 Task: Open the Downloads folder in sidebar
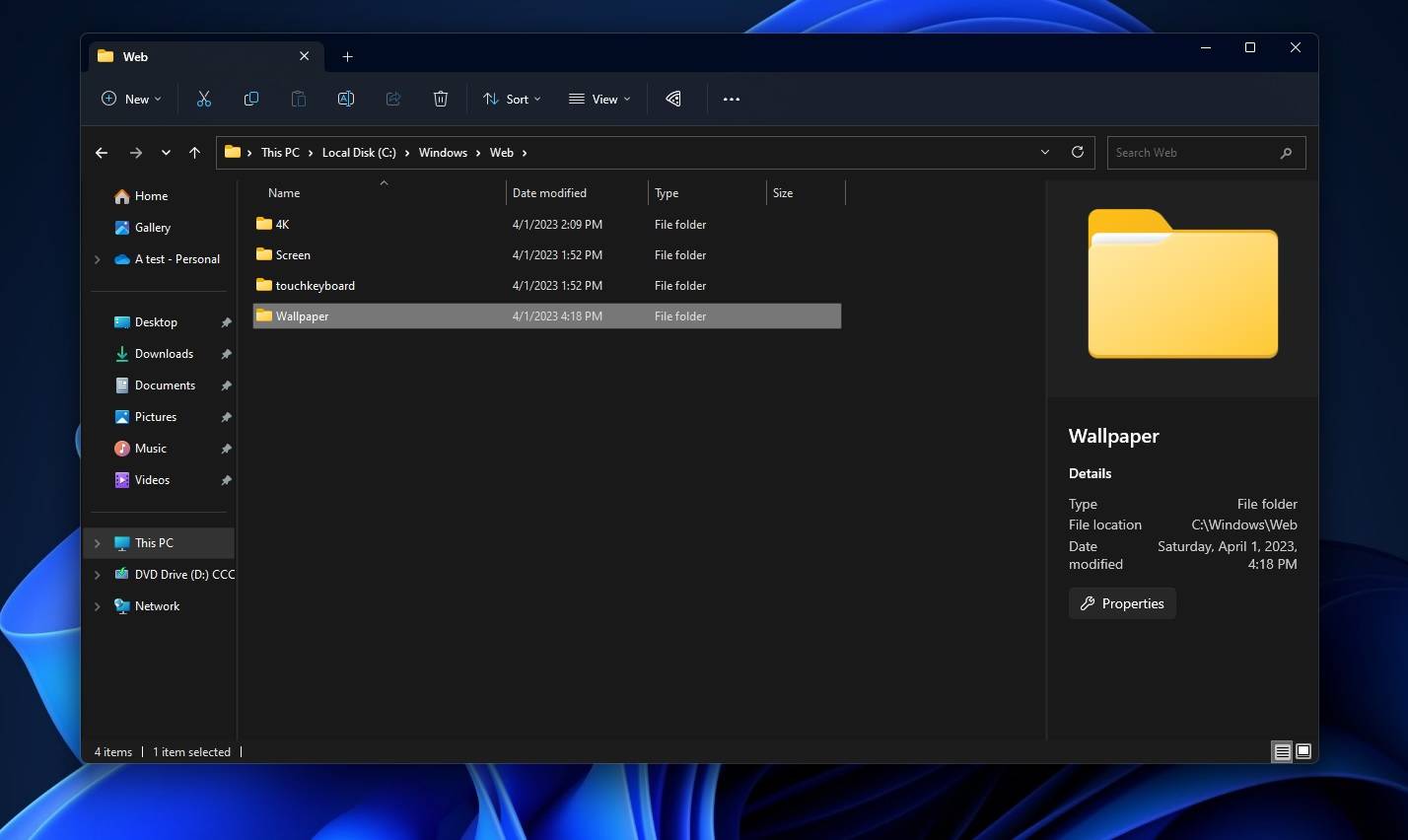point(164,353)
